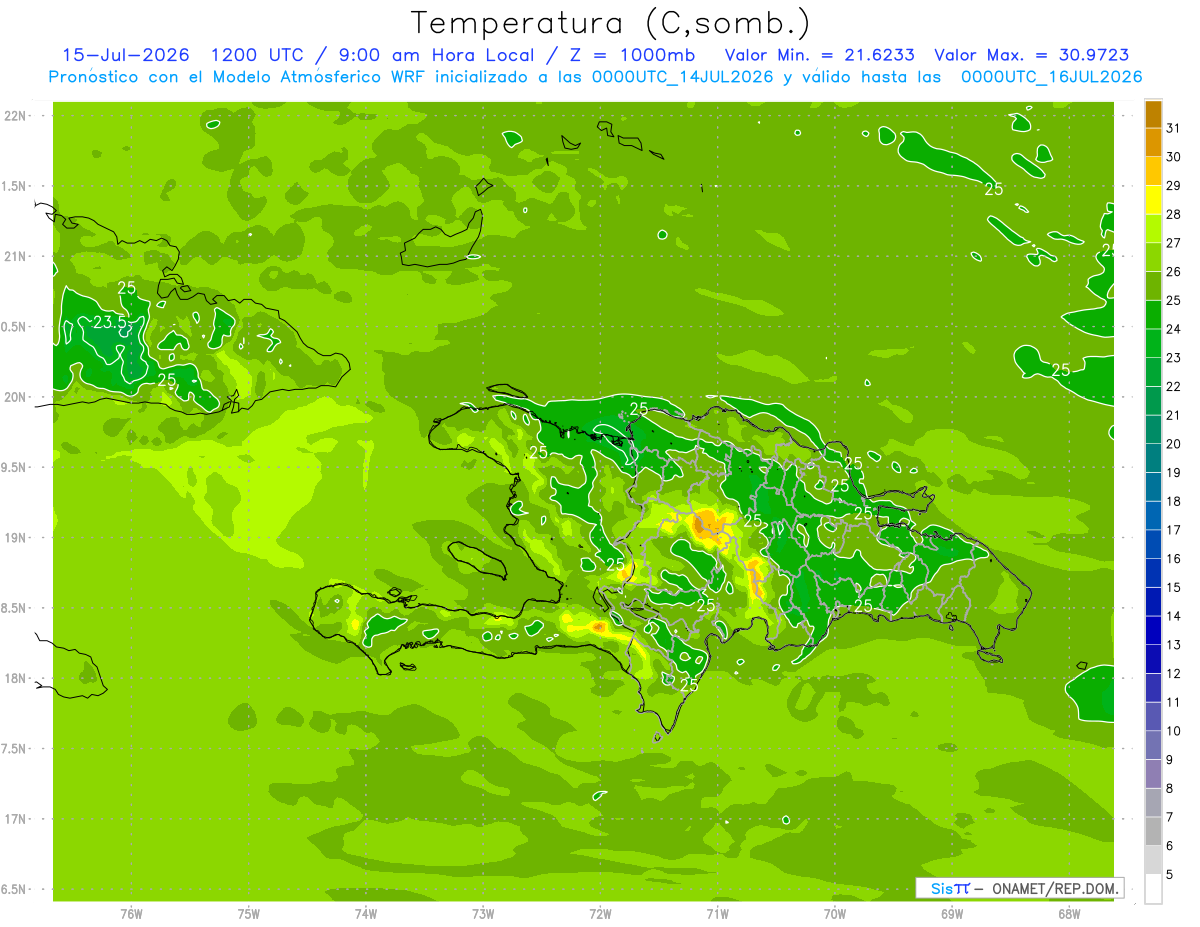Click the '71W' longitude axis label
Image resolution: width=1200 pixels, height=927 pixels.
point(717,912)
